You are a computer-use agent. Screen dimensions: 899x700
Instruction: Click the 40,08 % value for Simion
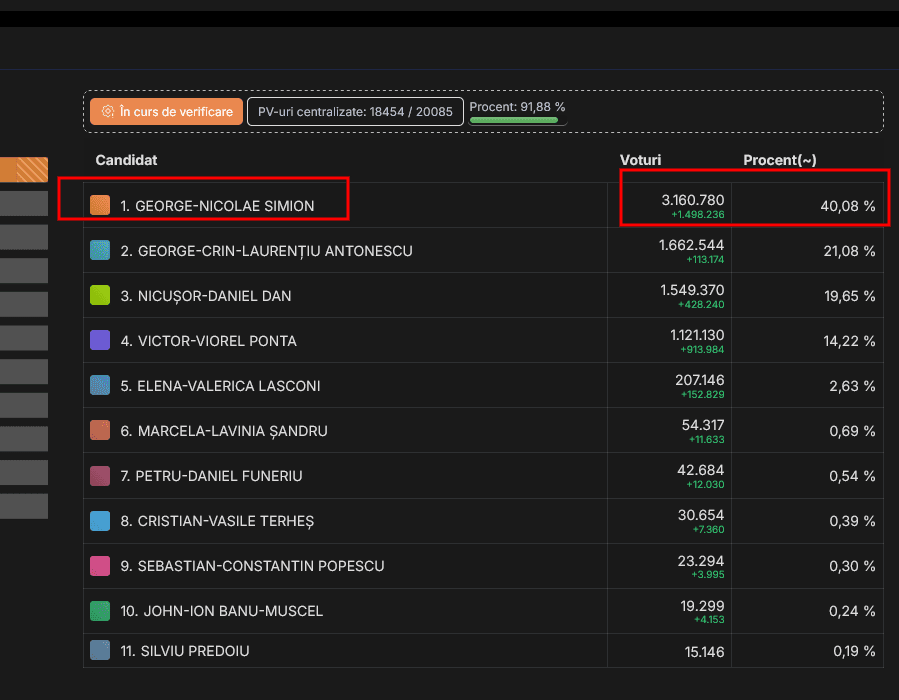tap(847, 206)
